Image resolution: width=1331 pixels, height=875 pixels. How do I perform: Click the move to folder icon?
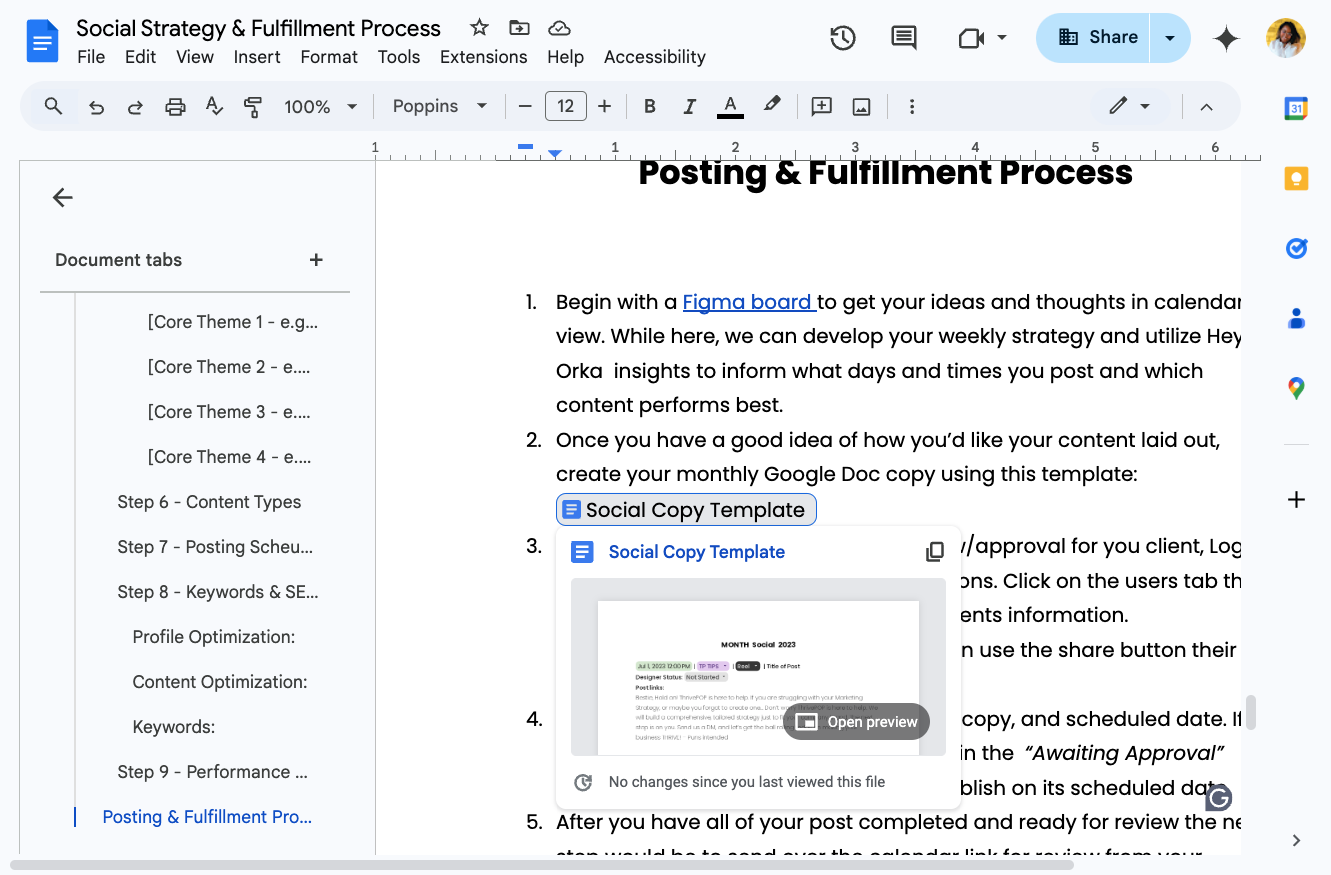click(519, 27)
